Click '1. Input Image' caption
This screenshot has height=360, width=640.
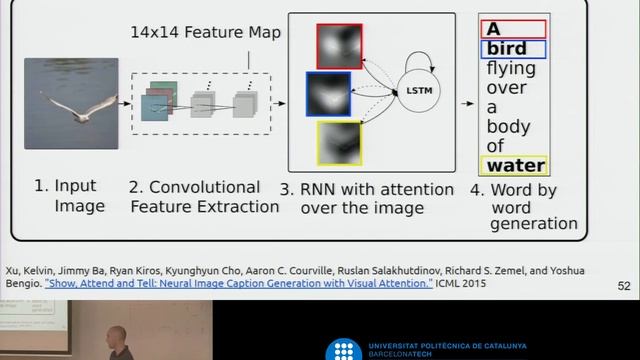tap(69, 196)
